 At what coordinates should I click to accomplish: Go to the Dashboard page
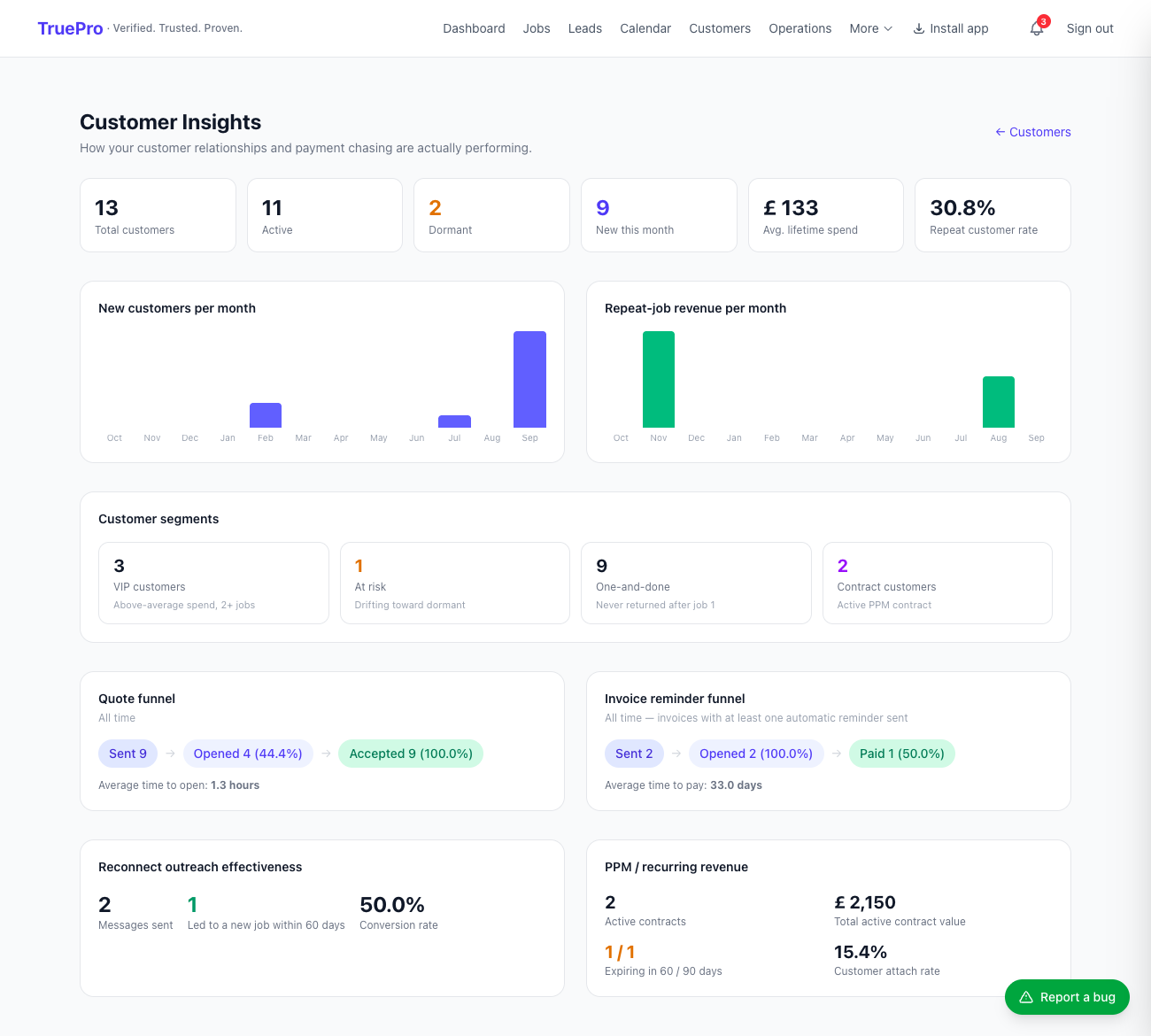tap(474, 28)
